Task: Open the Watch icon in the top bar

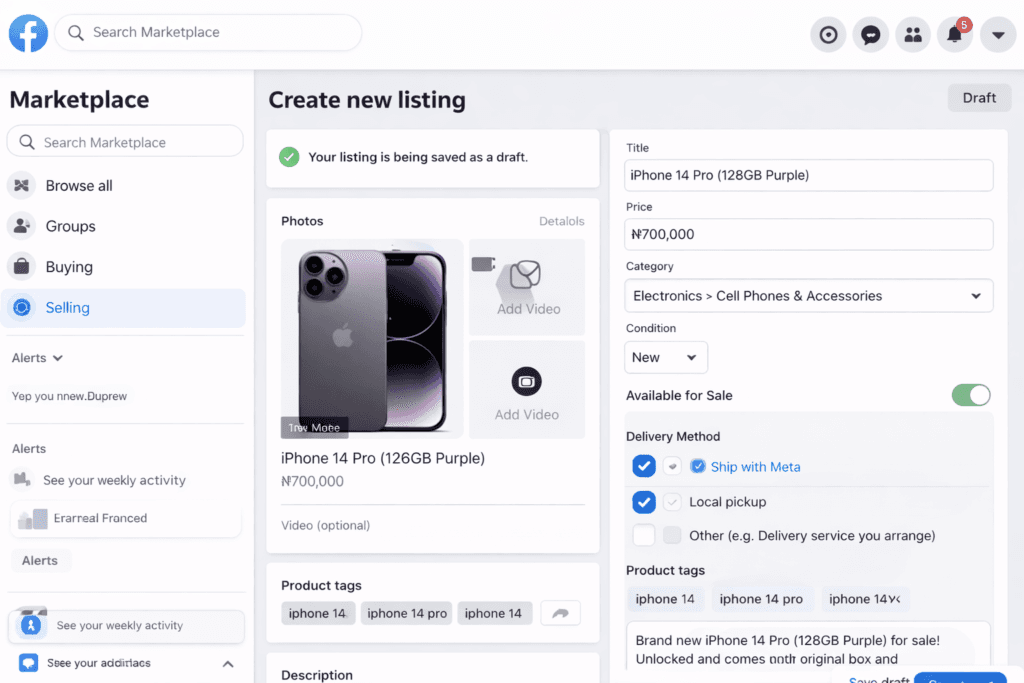Action: 828,33
